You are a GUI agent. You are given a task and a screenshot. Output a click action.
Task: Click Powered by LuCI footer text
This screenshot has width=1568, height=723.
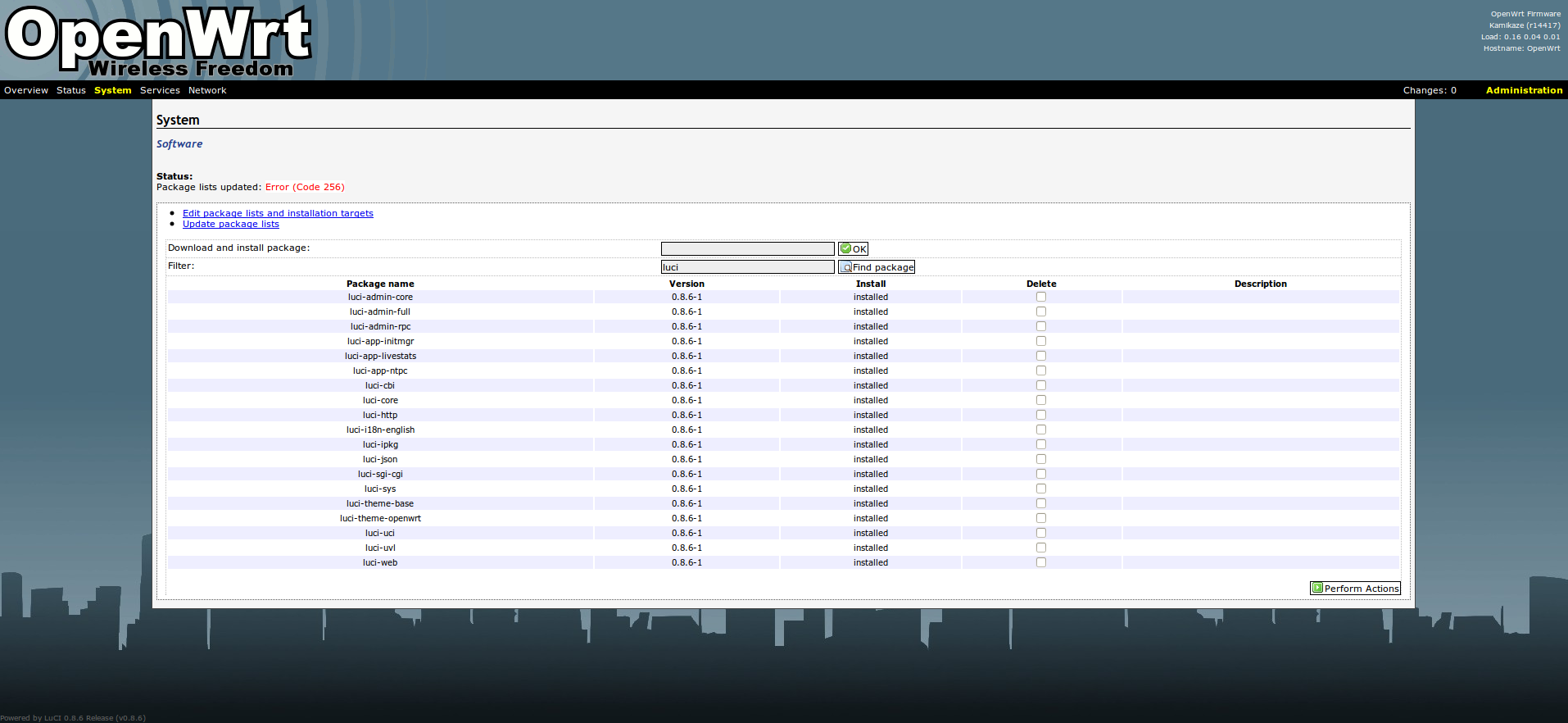(73, 718)
